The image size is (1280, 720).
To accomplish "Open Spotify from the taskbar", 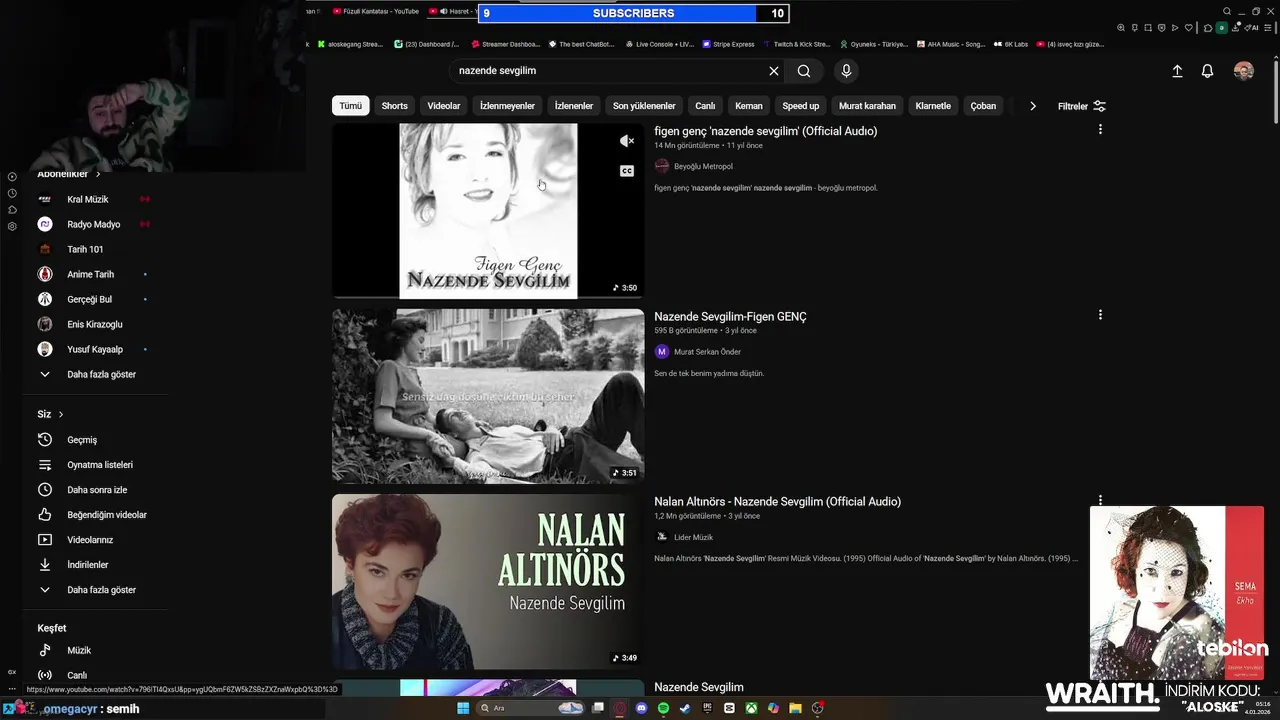I will pos(663,708).
